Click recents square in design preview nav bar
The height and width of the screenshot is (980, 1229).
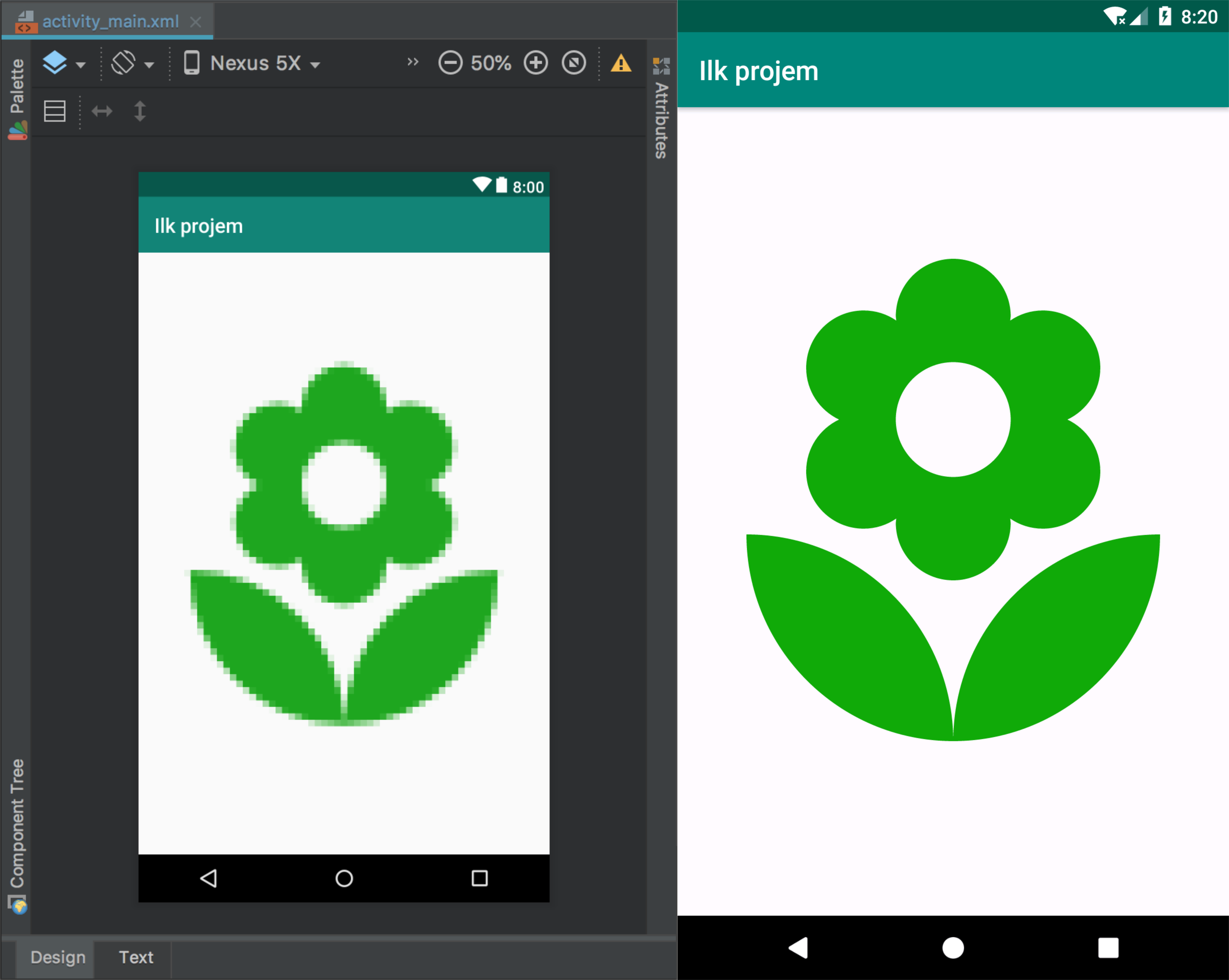[480, 878]
